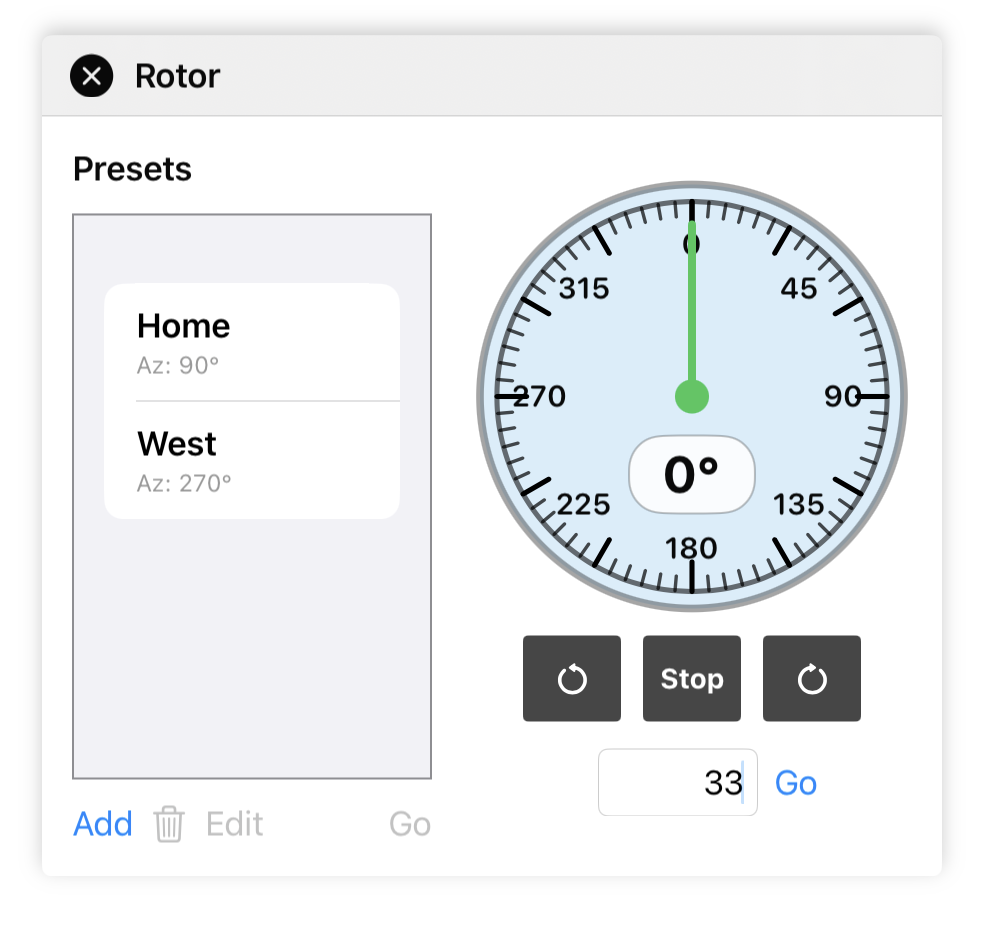Click the 45 label on the dial
992x944 pixels.
[799, 289]
